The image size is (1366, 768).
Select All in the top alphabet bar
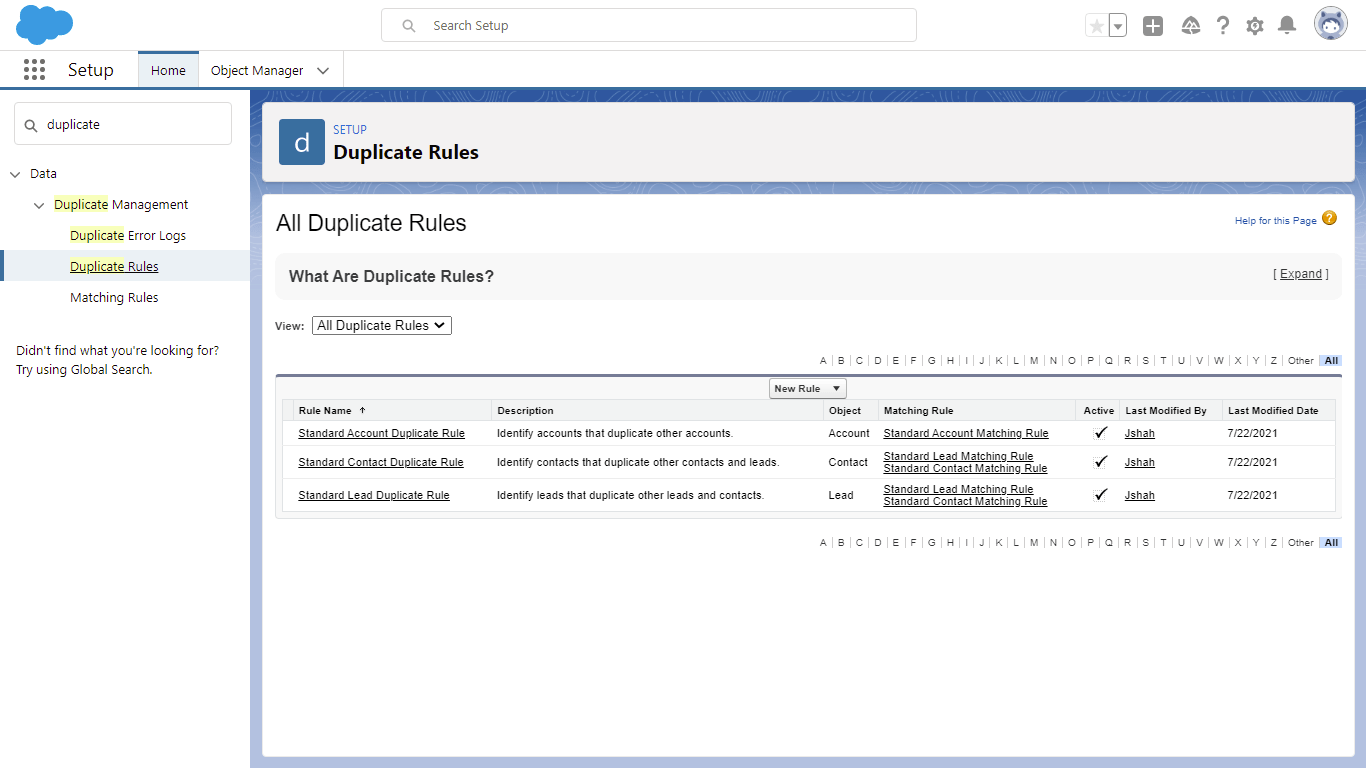(x=1331, y=360)
